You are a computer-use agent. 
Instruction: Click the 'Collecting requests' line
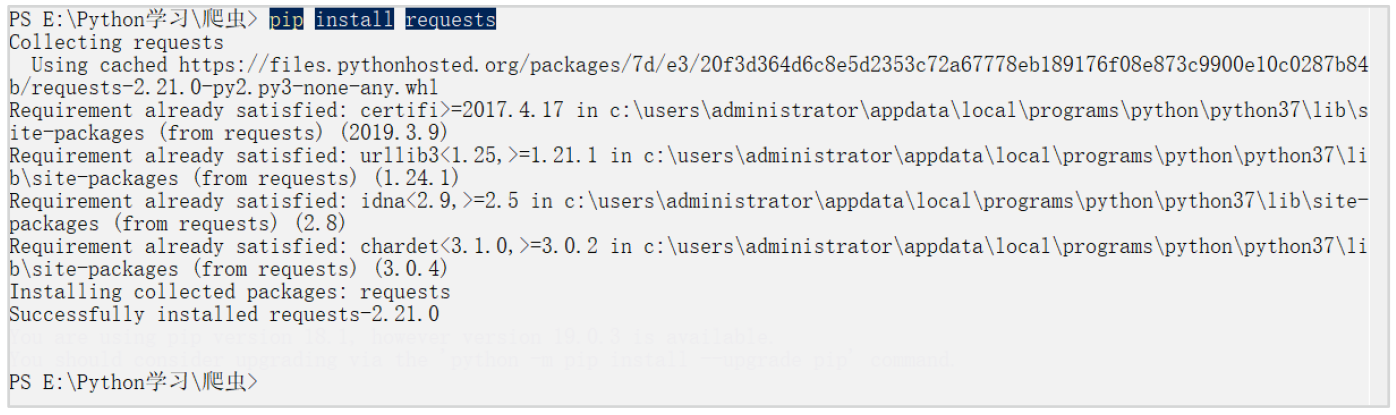(x=116, y=43)
